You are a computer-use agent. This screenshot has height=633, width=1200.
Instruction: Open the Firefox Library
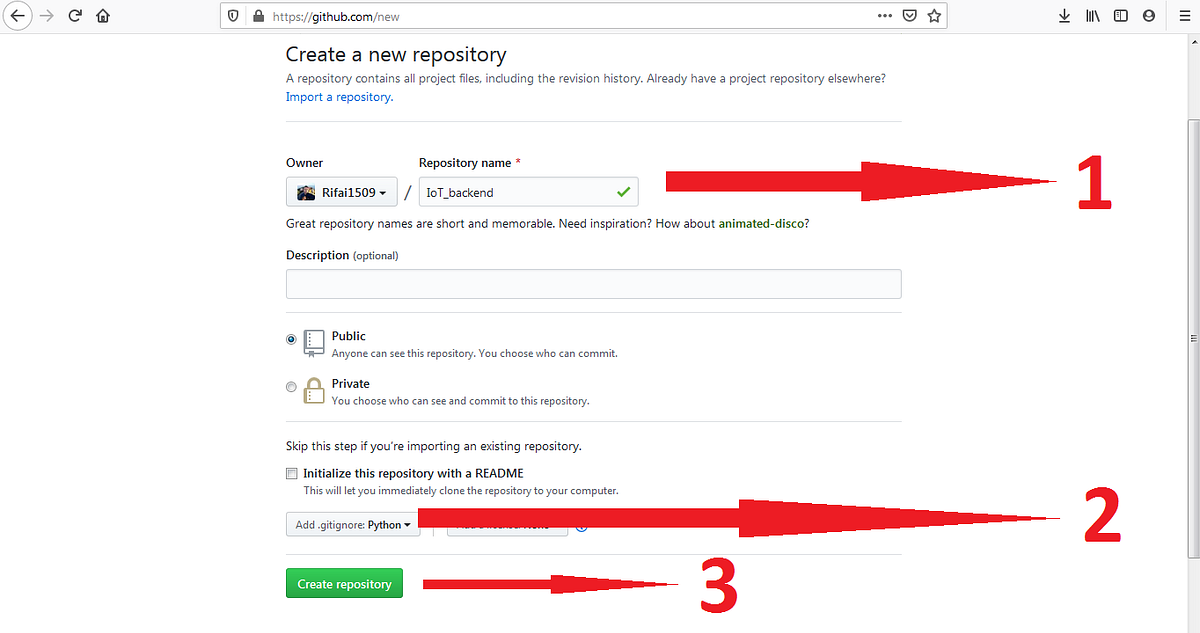tap(1092, 15)
